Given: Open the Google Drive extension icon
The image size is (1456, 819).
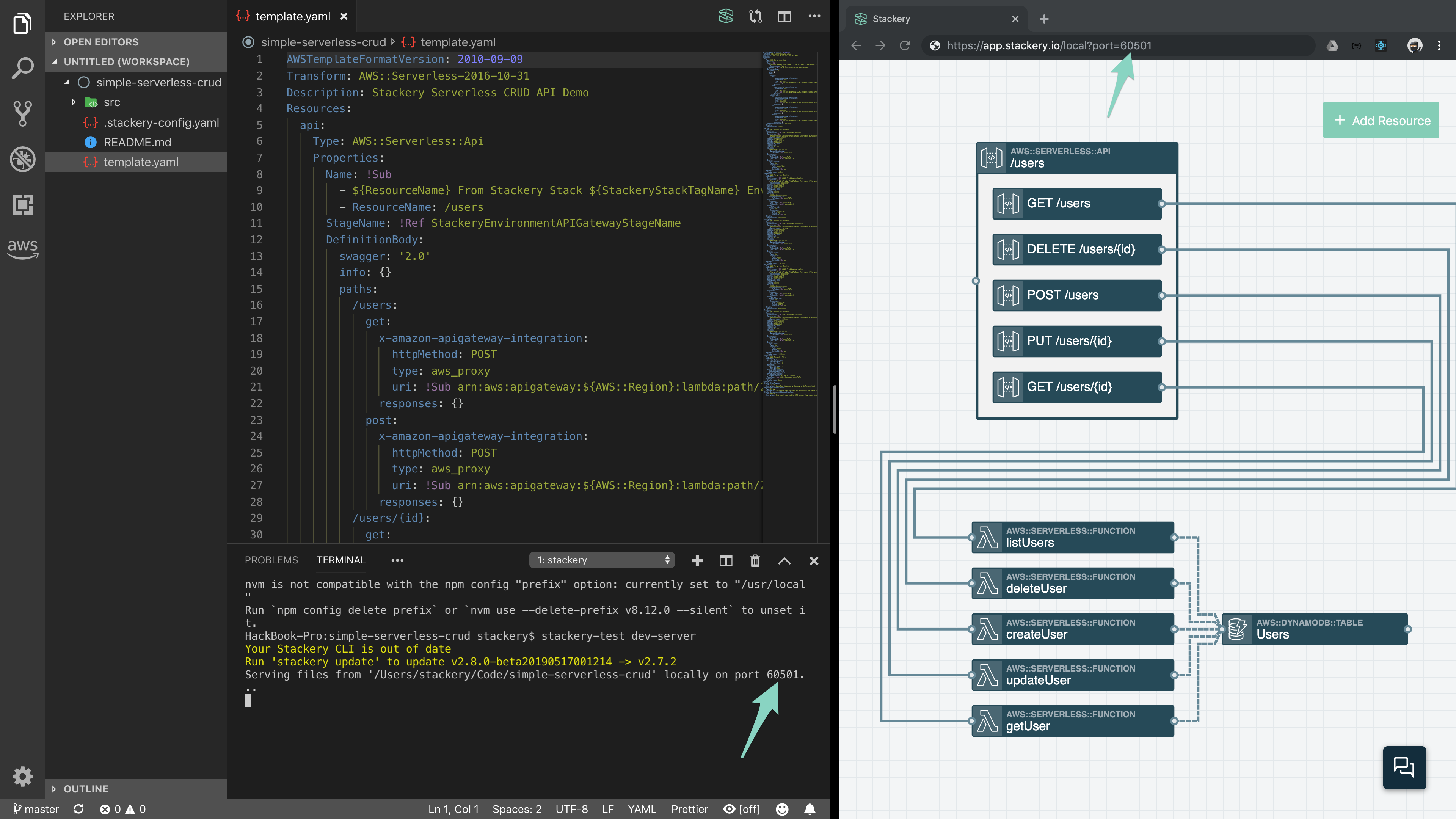Looking at the screenshot, I should [1332, 46].
